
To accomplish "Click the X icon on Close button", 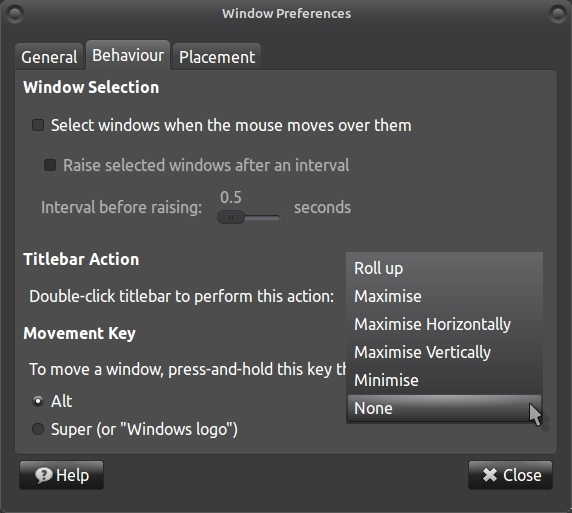I will (490, 475).
